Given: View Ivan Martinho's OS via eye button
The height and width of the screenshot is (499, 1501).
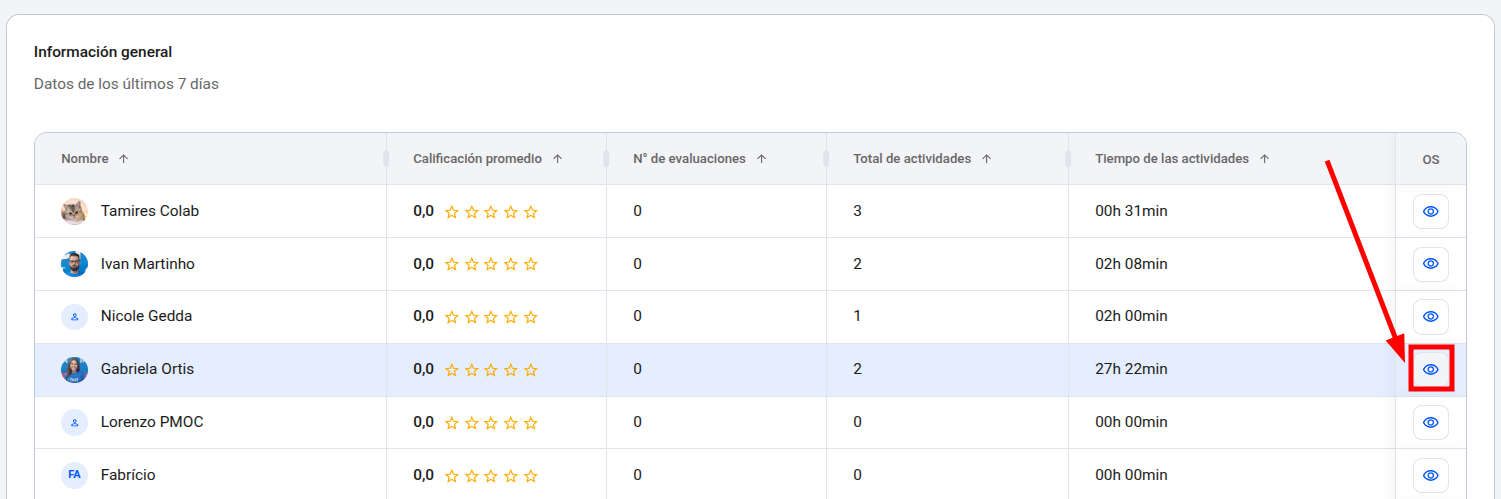Looking at the screenshot, I should pyautogui.click(x=1430, y=264).
